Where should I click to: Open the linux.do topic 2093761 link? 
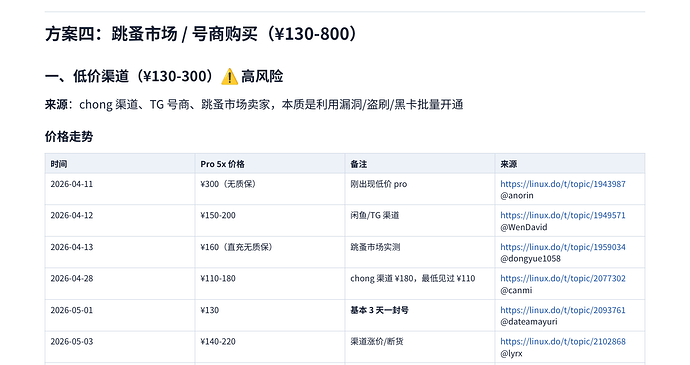click(562, 310)
